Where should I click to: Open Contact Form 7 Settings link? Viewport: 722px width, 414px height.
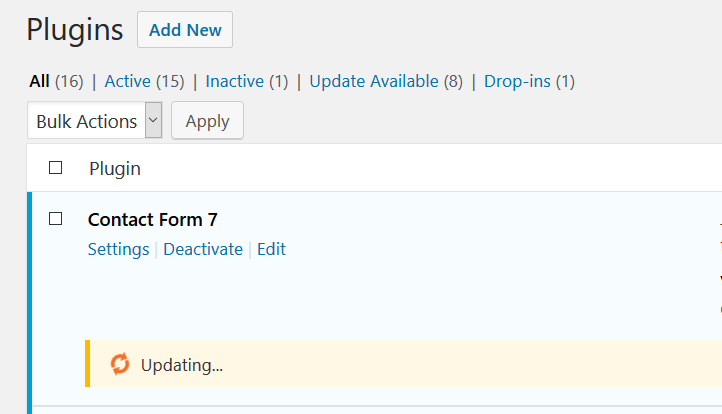point(118,249)
